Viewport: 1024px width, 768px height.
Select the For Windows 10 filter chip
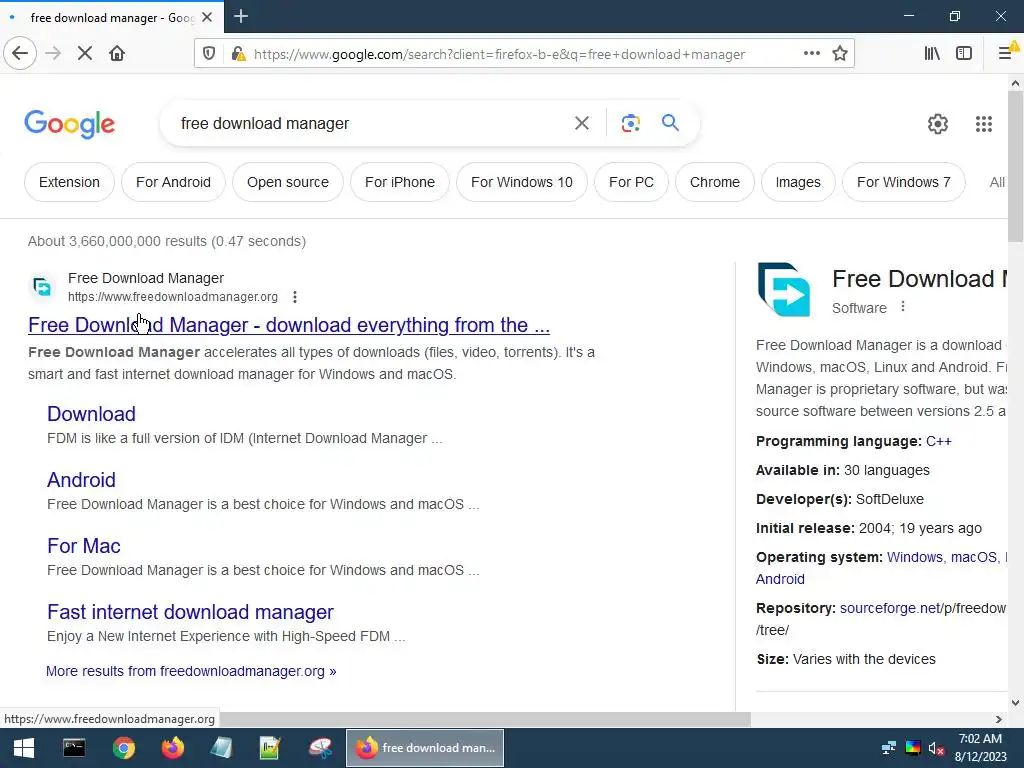point(522,182)
